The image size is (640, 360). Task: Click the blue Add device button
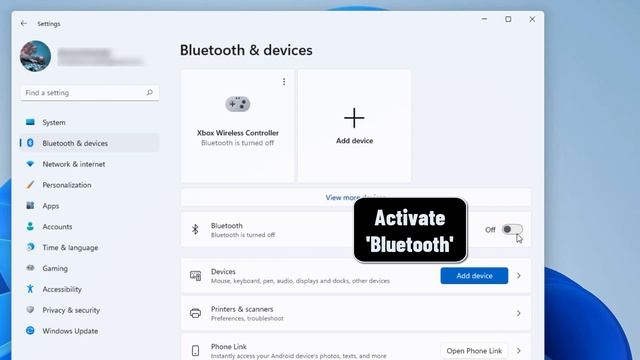click(x=474, y=276)
